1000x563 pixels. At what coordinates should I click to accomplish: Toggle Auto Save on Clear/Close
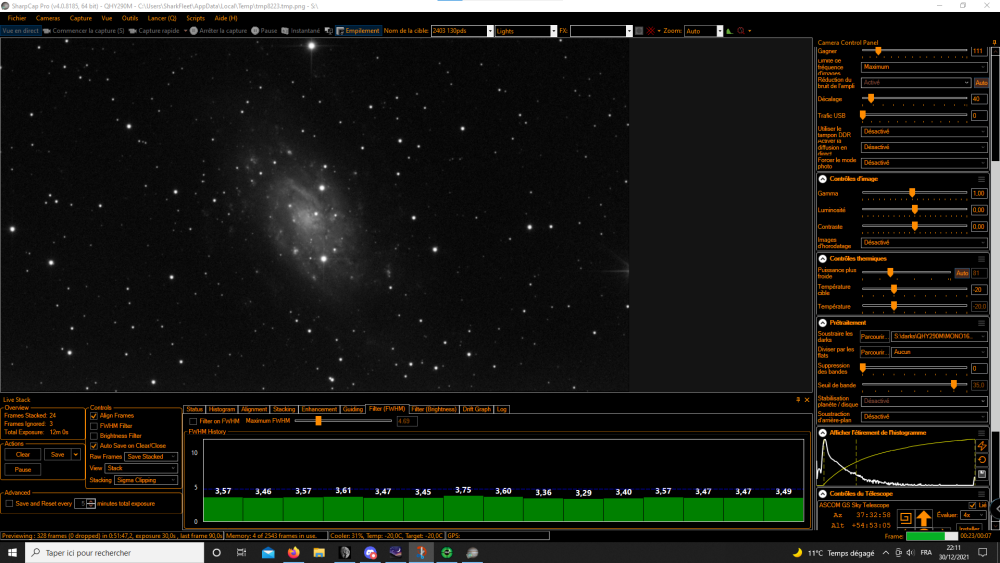coord(94,446)
